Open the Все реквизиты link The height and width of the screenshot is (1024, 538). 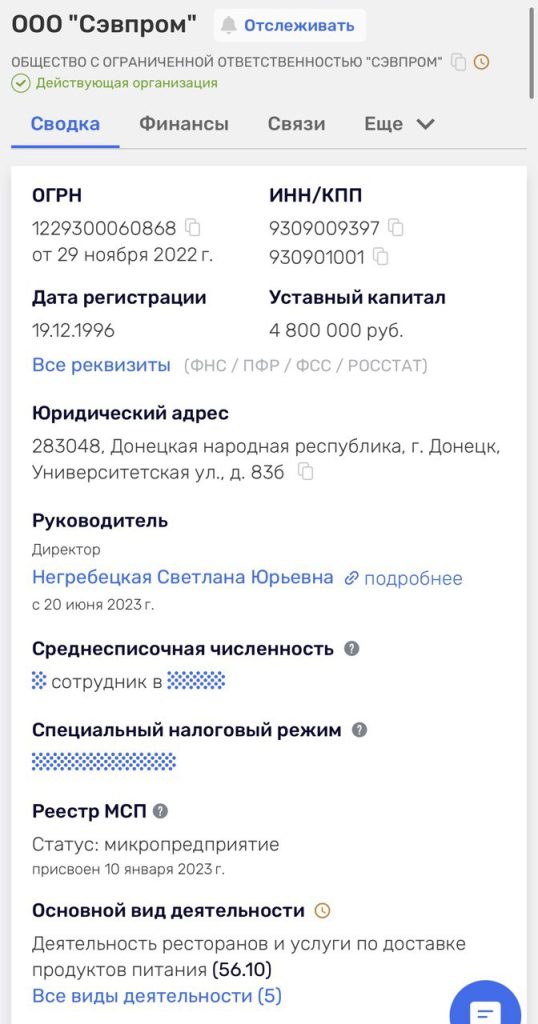point(101,364)
